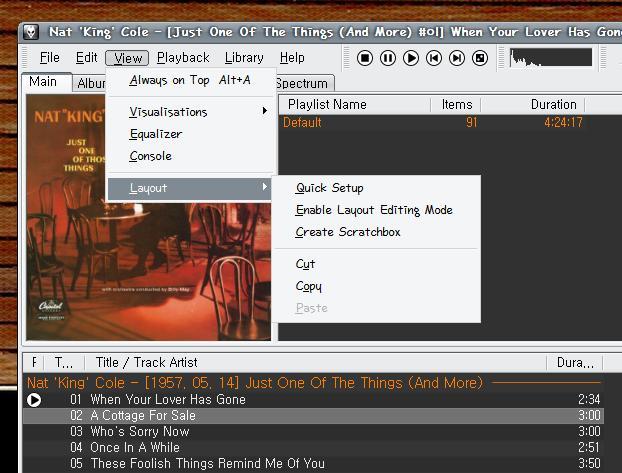Skip to previous track button

434,58
